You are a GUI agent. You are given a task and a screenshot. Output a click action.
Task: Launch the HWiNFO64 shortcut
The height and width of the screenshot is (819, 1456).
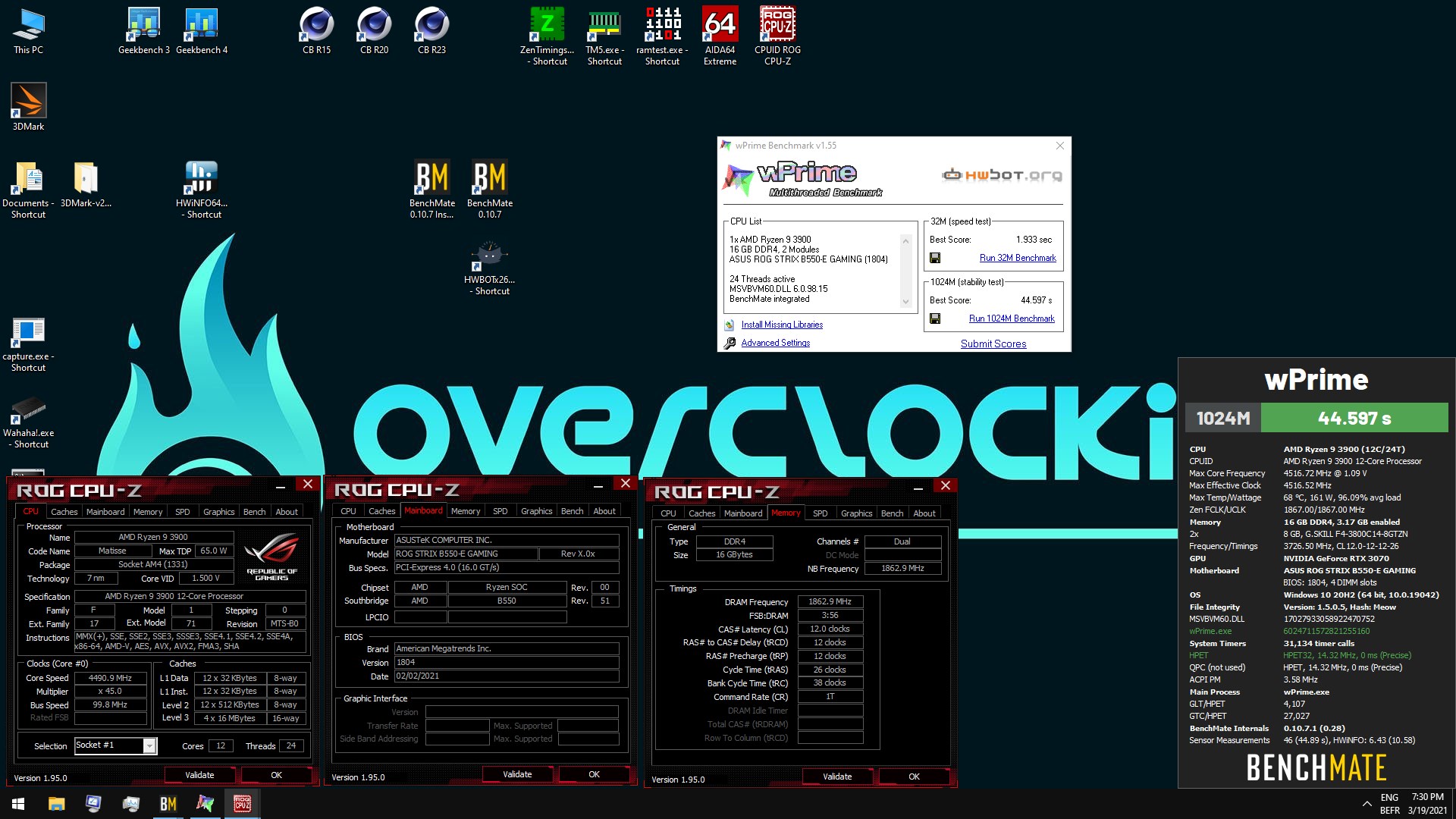pos(202,190)
